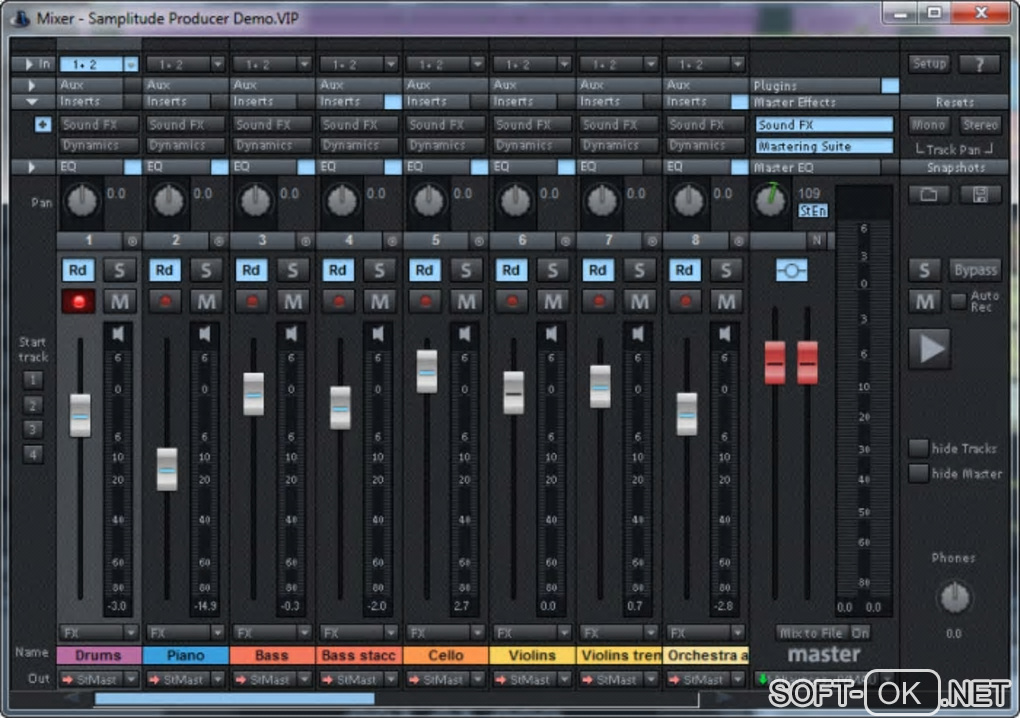Image resolution: width=1020 pixels, height=718 pixels.
Task: Select start track 1 button
Action: coord(33,380)
